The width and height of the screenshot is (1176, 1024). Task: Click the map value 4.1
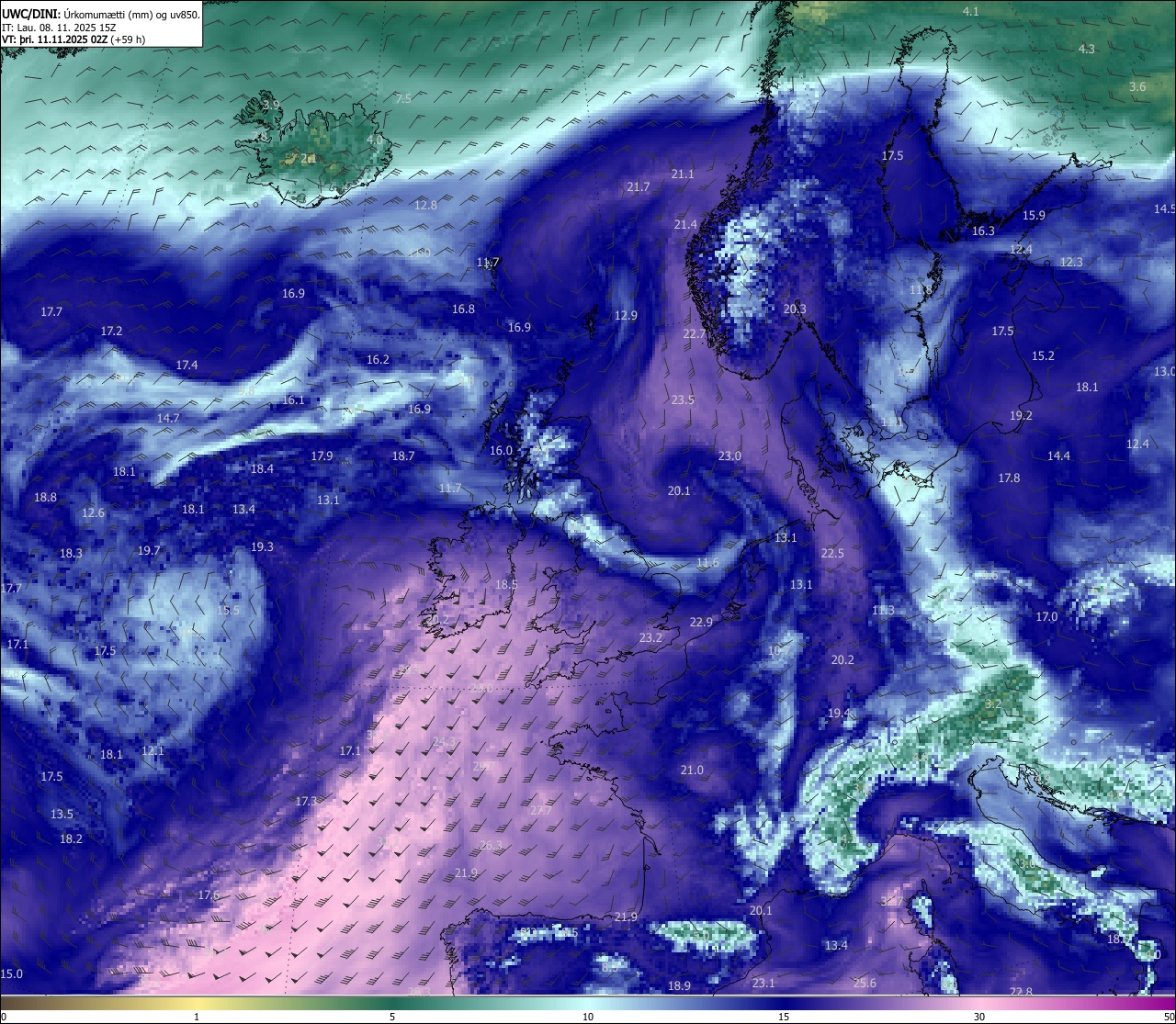(x=971, y=11)
